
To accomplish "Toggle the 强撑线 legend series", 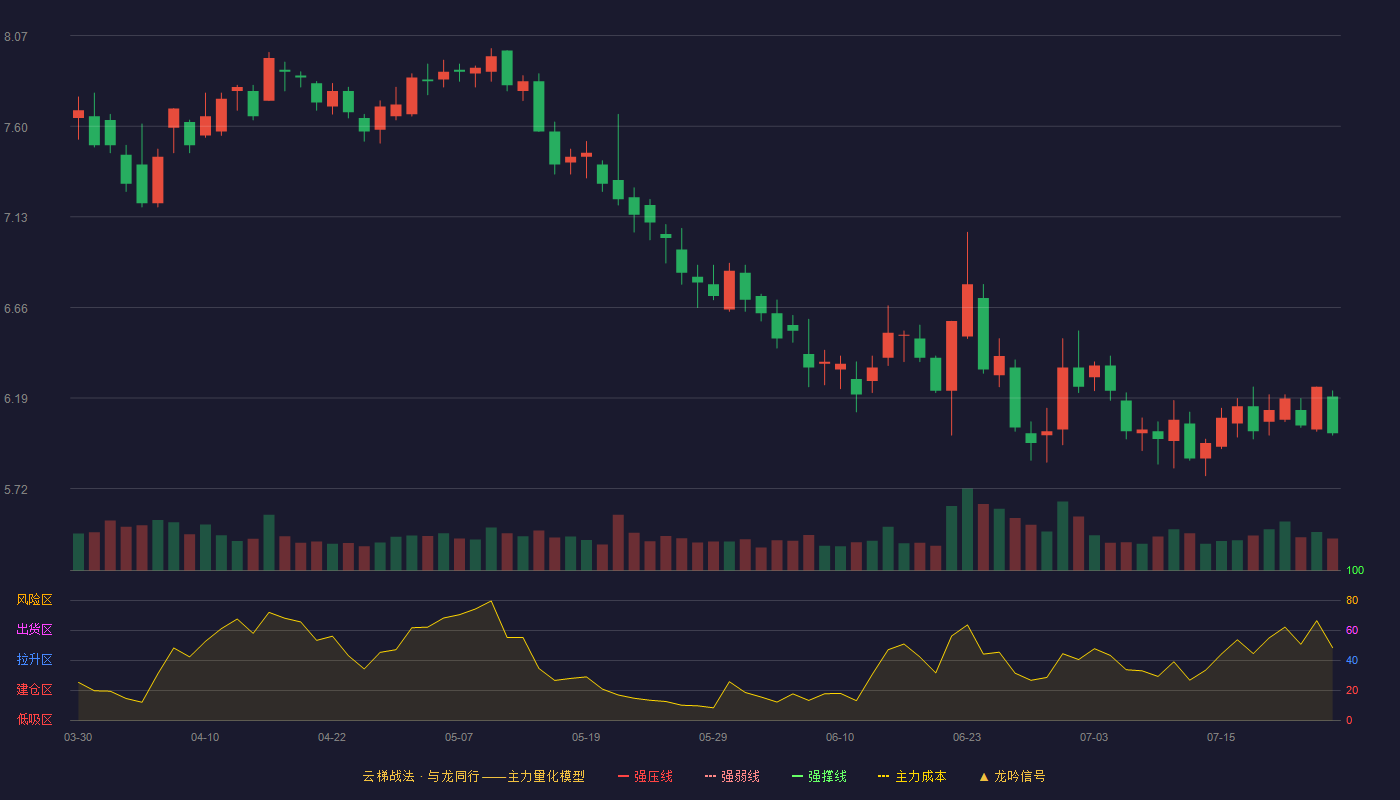I will (819, 776).
